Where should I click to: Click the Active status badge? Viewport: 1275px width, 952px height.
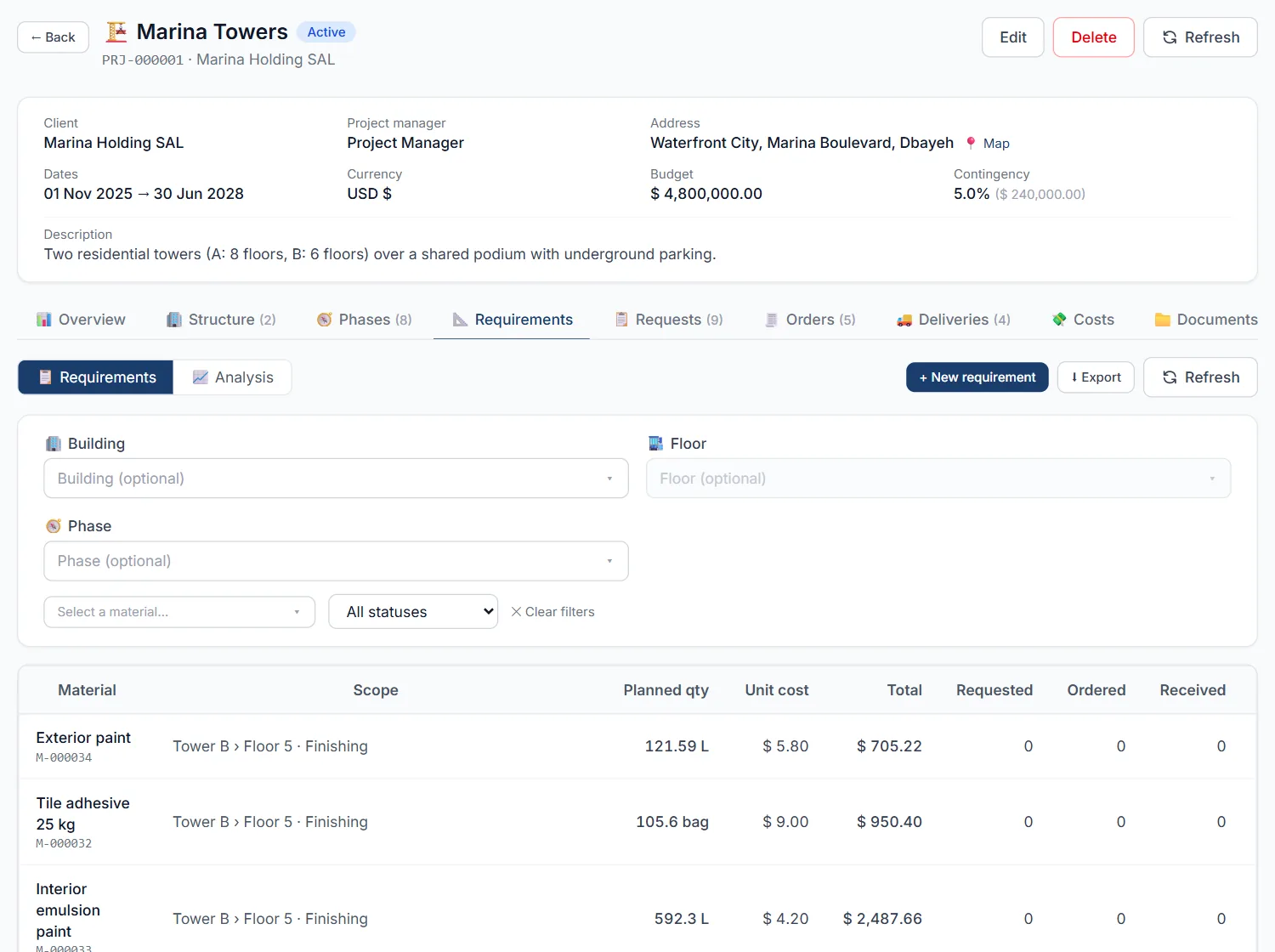(x=326, y=32)
